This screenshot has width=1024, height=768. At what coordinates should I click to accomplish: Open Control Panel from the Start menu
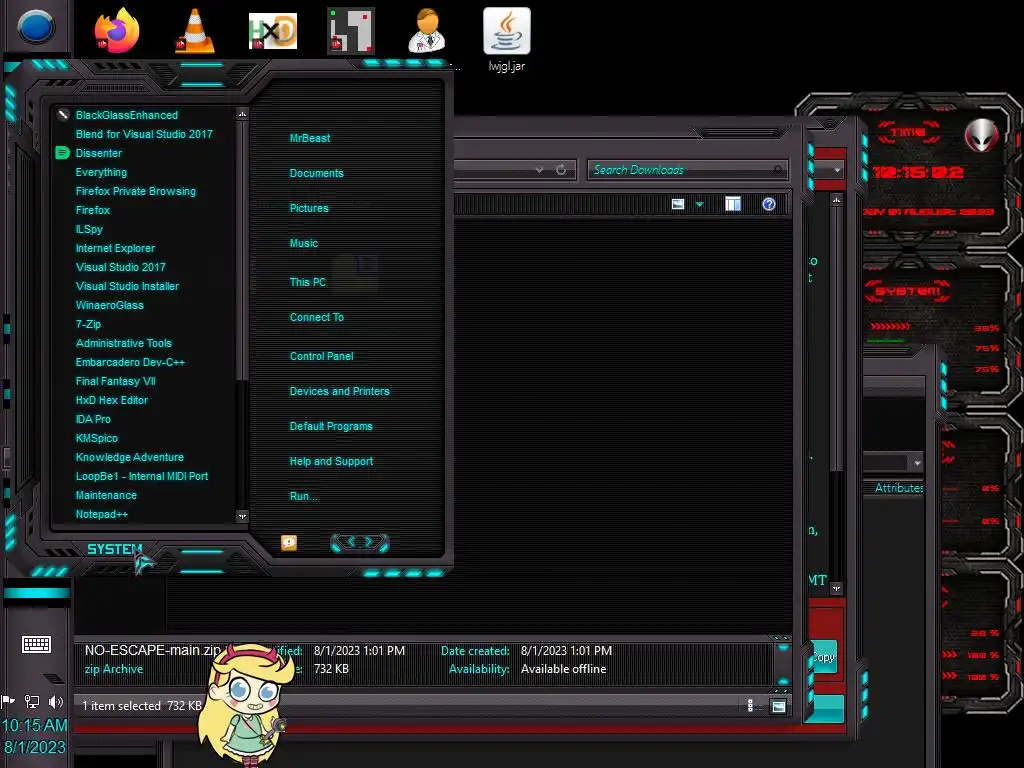pyautogui.click(x=321, y=356)
